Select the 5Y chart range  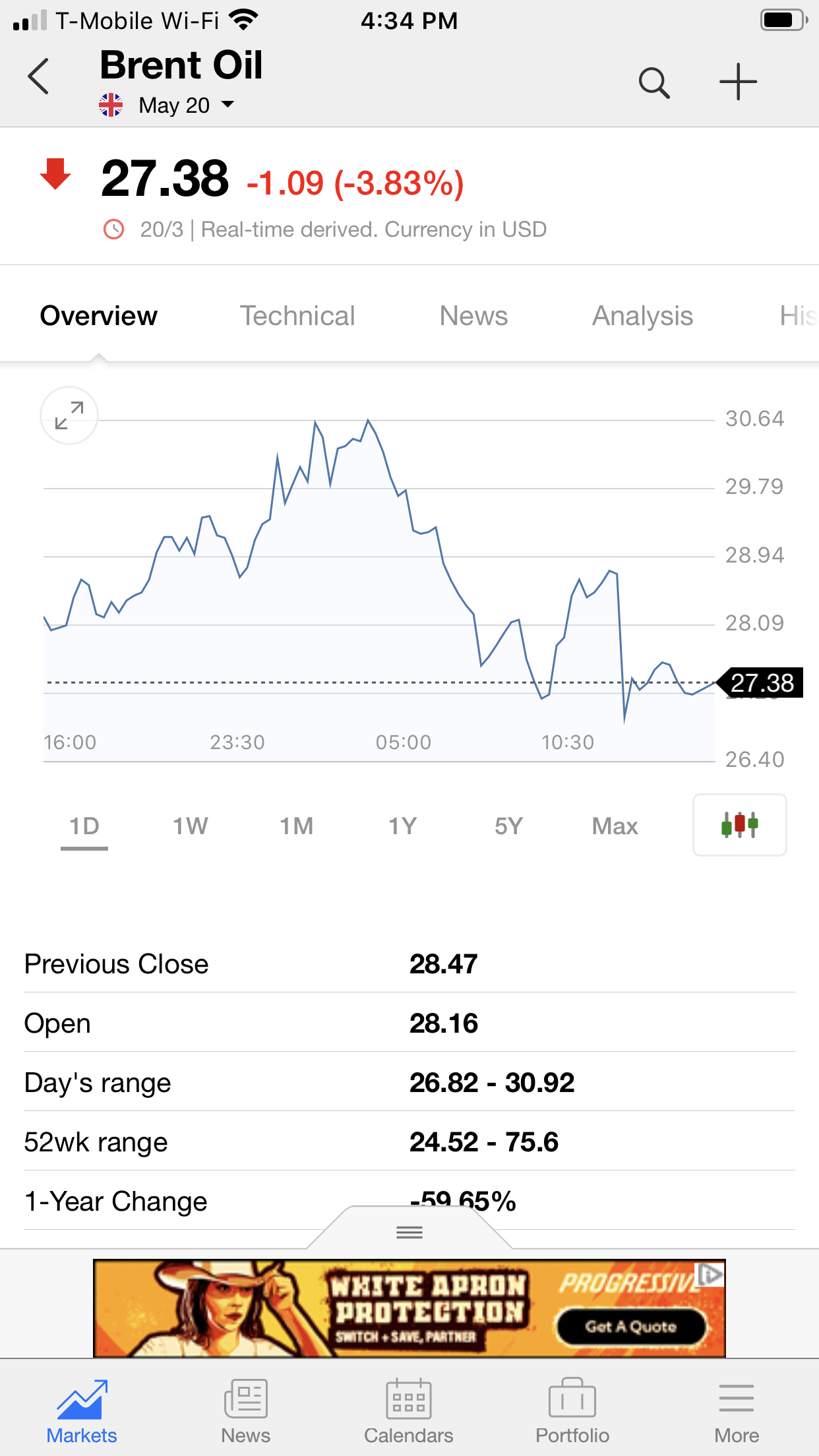coord(508,826)
